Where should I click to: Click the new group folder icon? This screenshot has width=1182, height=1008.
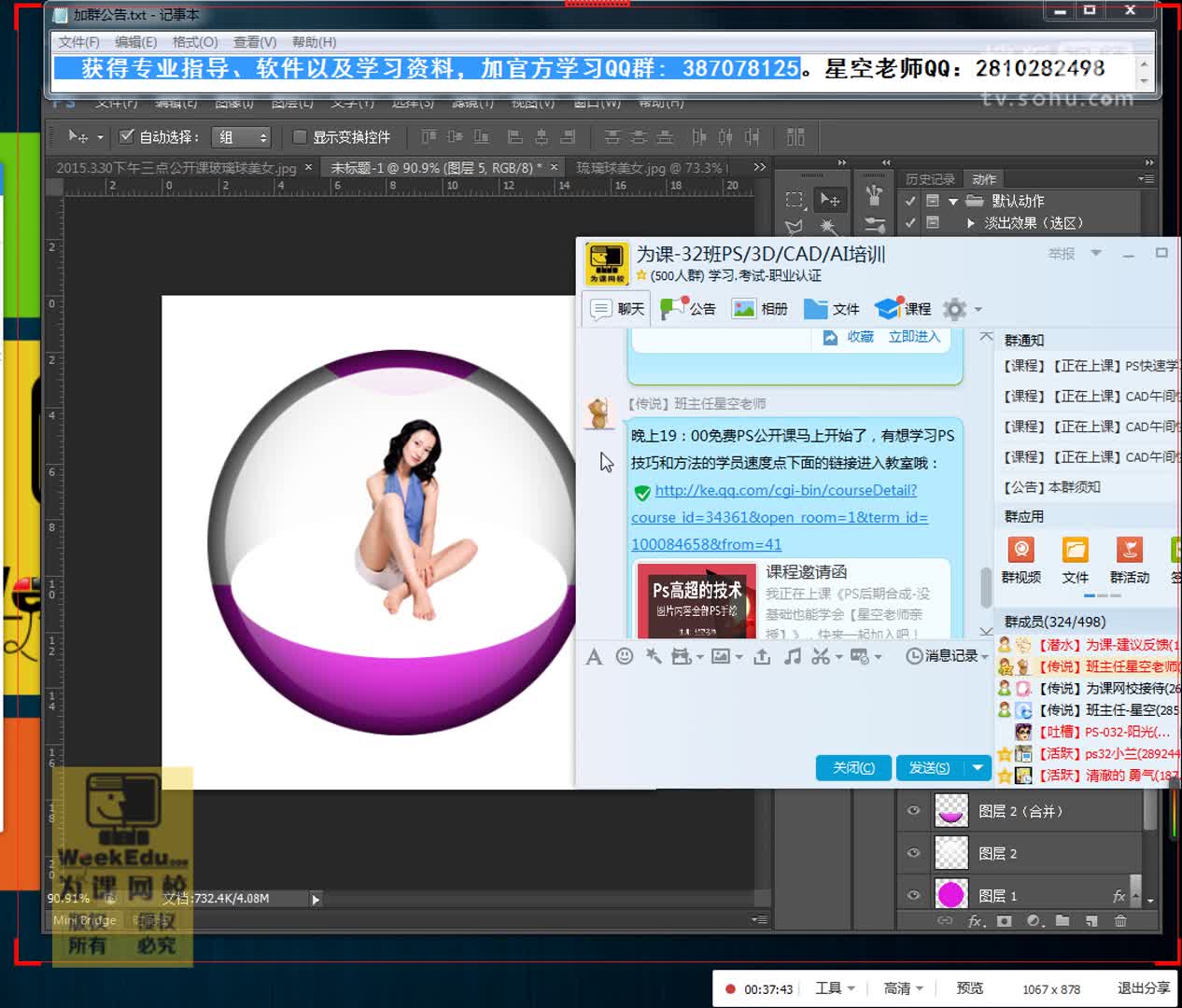[1062, 921]
